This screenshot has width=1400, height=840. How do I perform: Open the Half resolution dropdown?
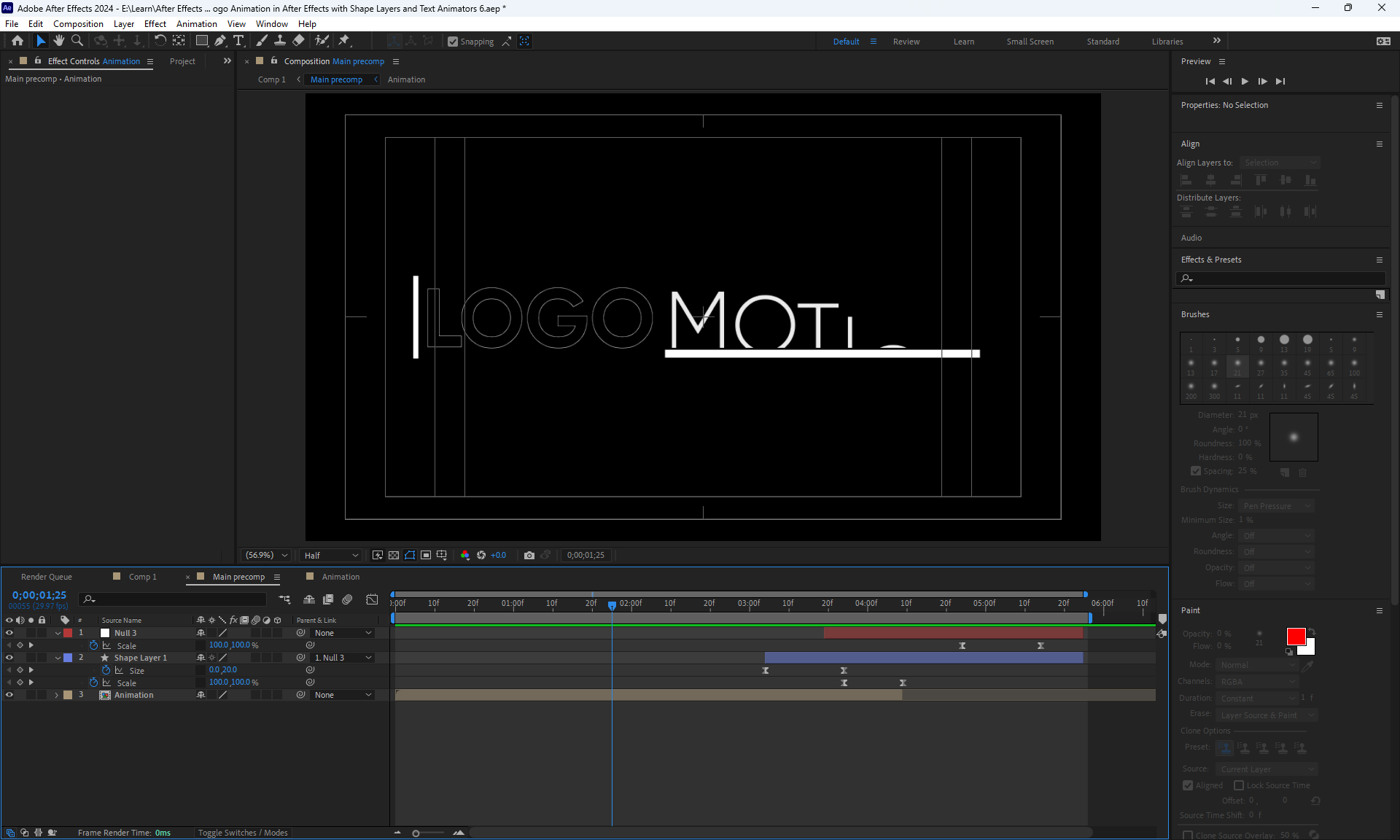point(331,556)
